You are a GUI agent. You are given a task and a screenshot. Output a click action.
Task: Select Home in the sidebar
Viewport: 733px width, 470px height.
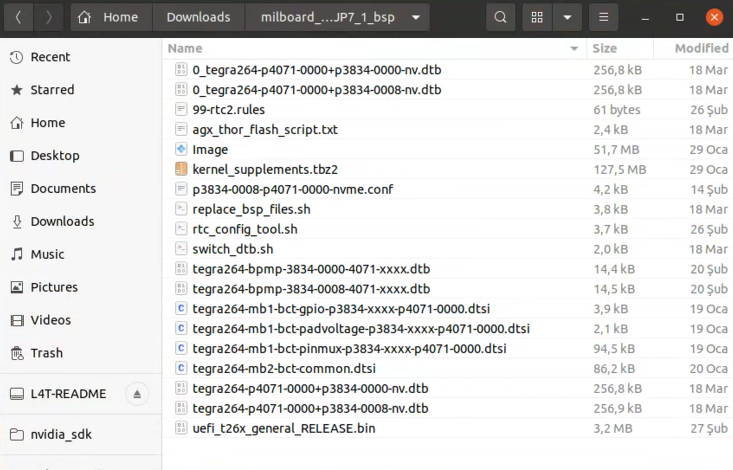[81, 123]
